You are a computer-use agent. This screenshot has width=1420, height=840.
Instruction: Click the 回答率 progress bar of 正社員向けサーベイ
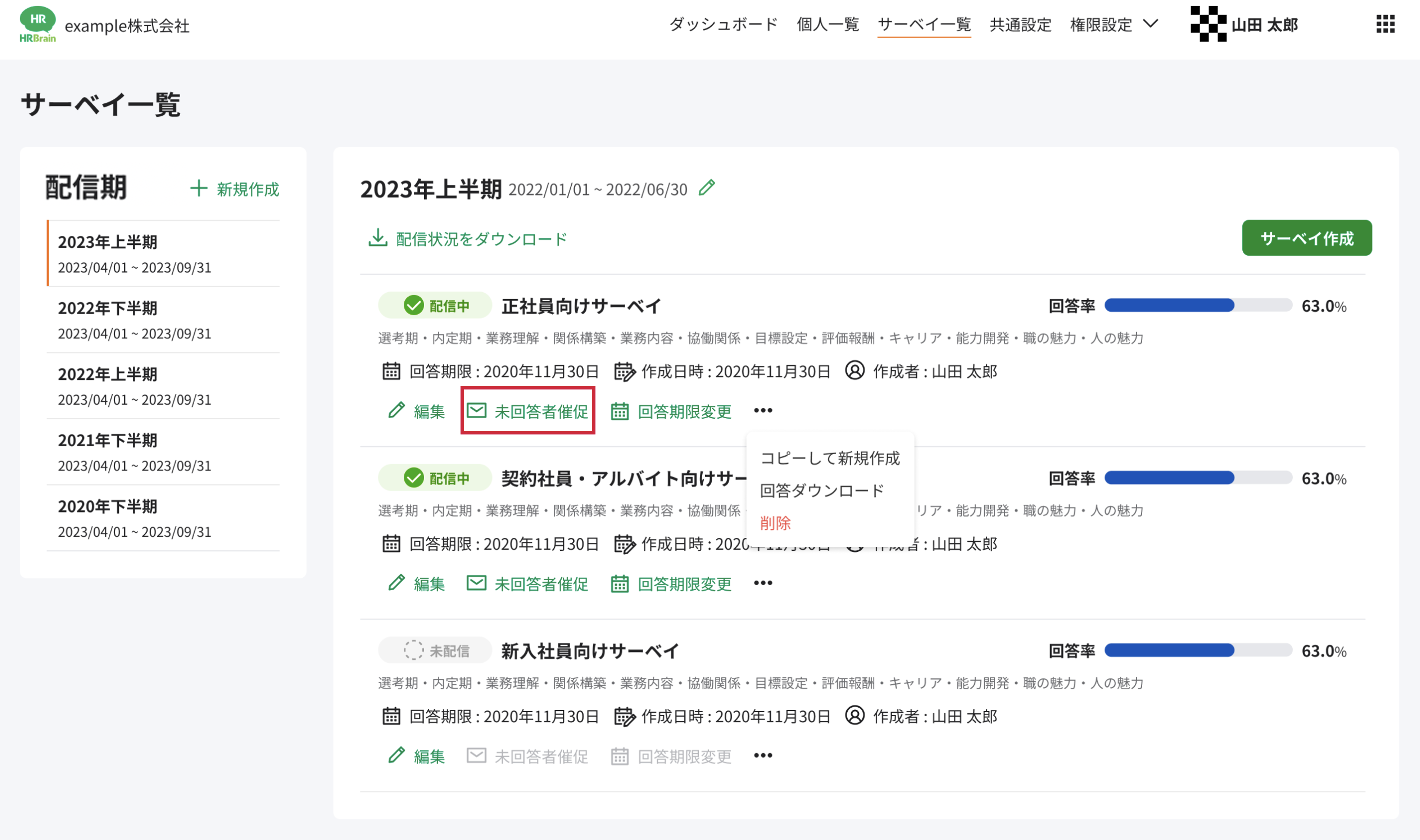pyautogui.click(x=1199, y=305)
